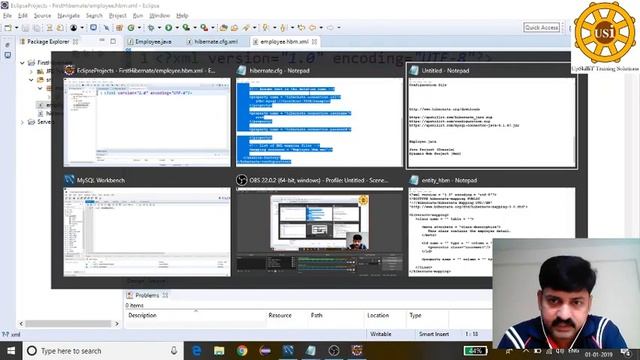Click the Run Last Tool external tools icon
Screen dimensions: 640x360
coord(204,28)
